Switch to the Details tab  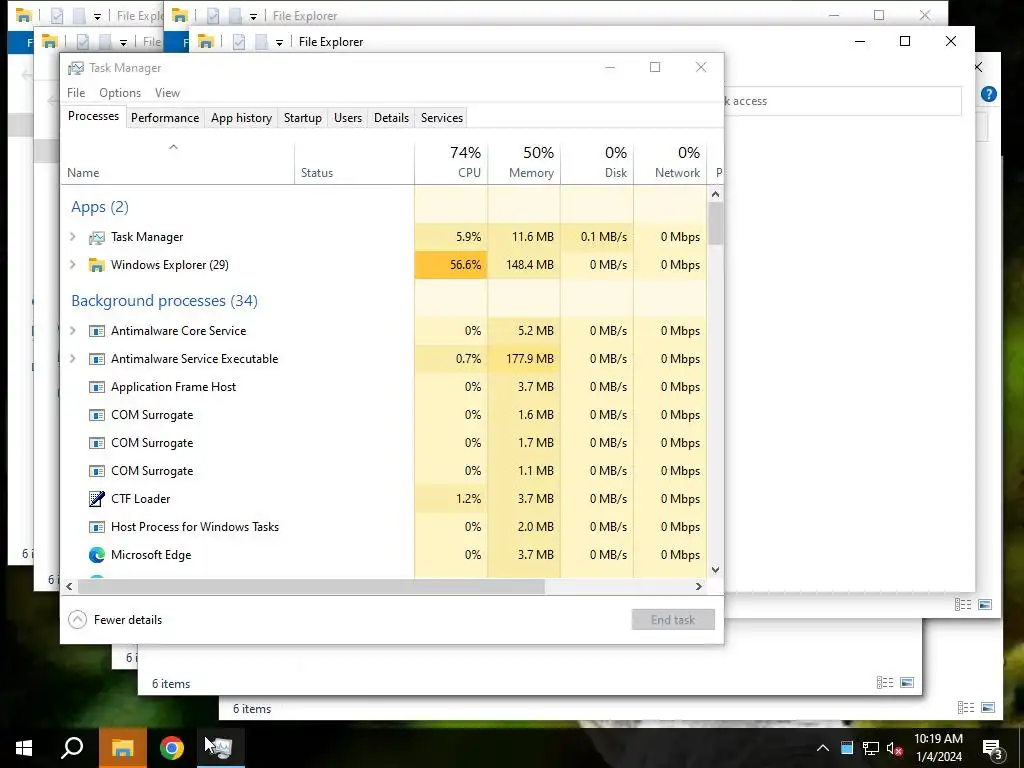click(391, 118)
